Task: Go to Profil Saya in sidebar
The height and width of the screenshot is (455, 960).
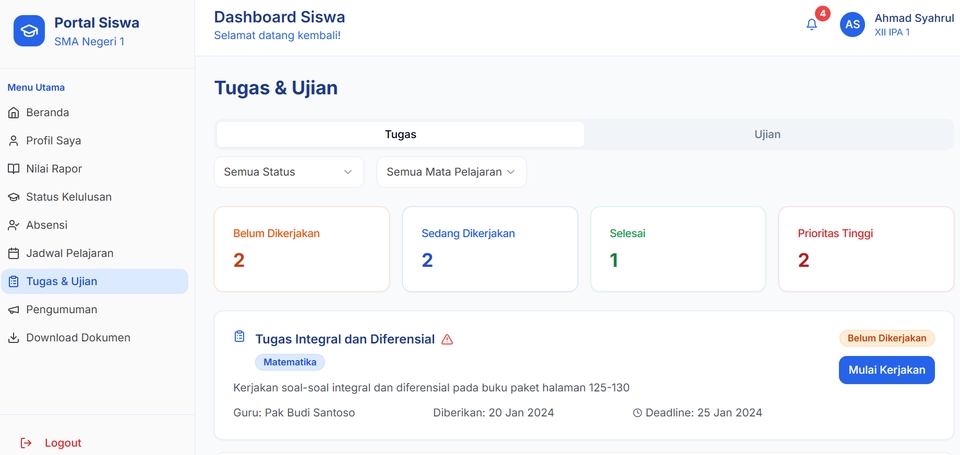Action: [54, 141]
